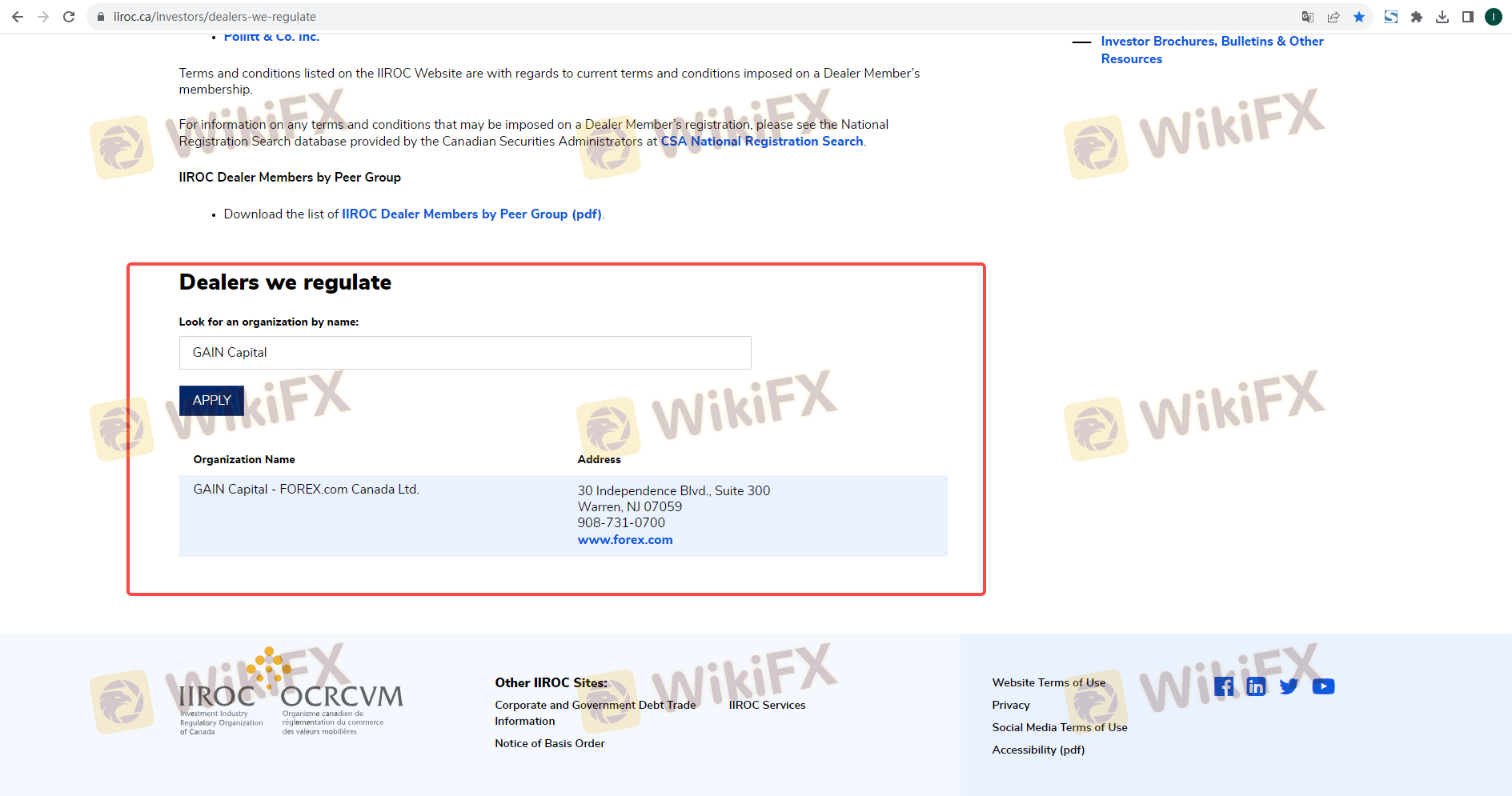The image size is (1512, 796).
Task: Toggle the browser side panel
Action: coord(1468,17)
